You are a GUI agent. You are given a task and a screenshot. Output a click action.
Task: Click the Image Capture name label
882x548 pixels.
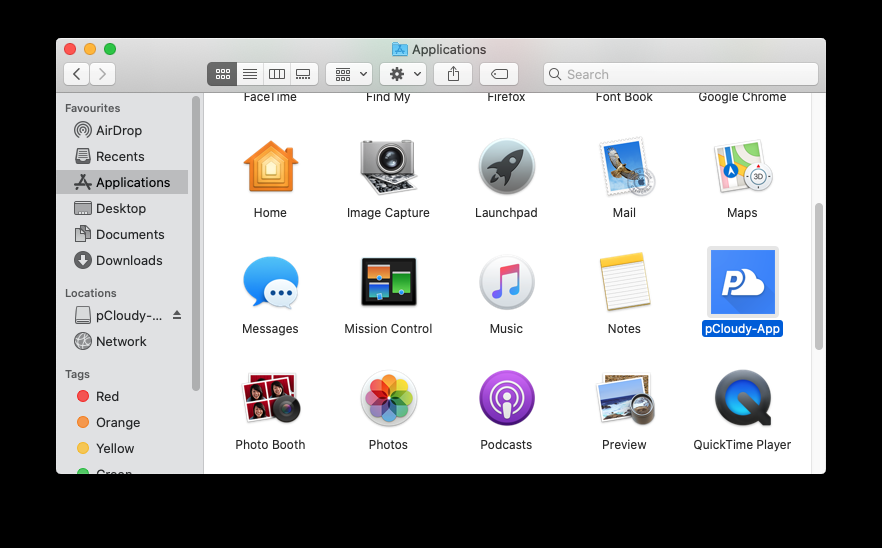(388, 213)
